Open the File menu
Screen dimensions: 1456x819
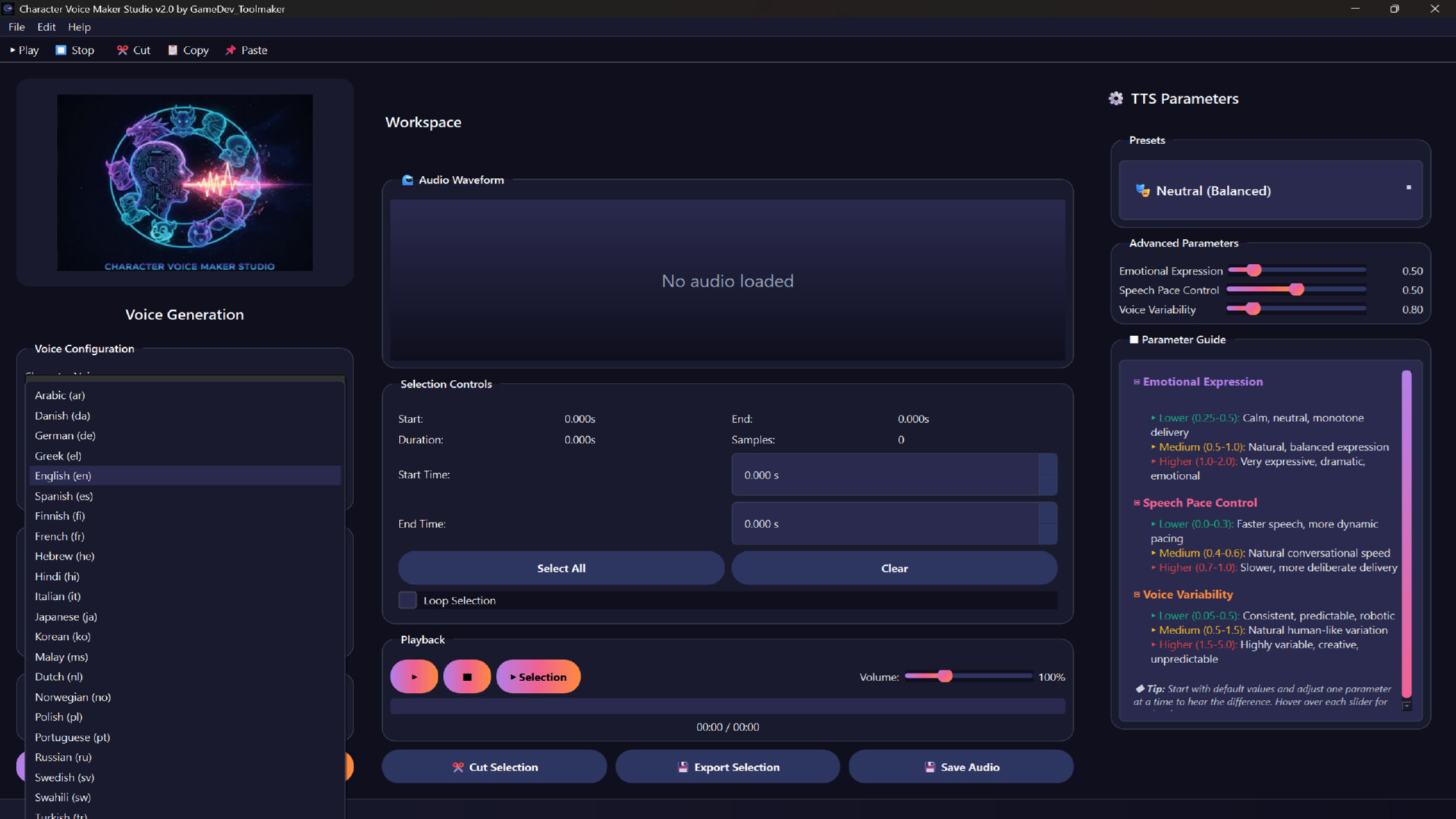point(16,27)
